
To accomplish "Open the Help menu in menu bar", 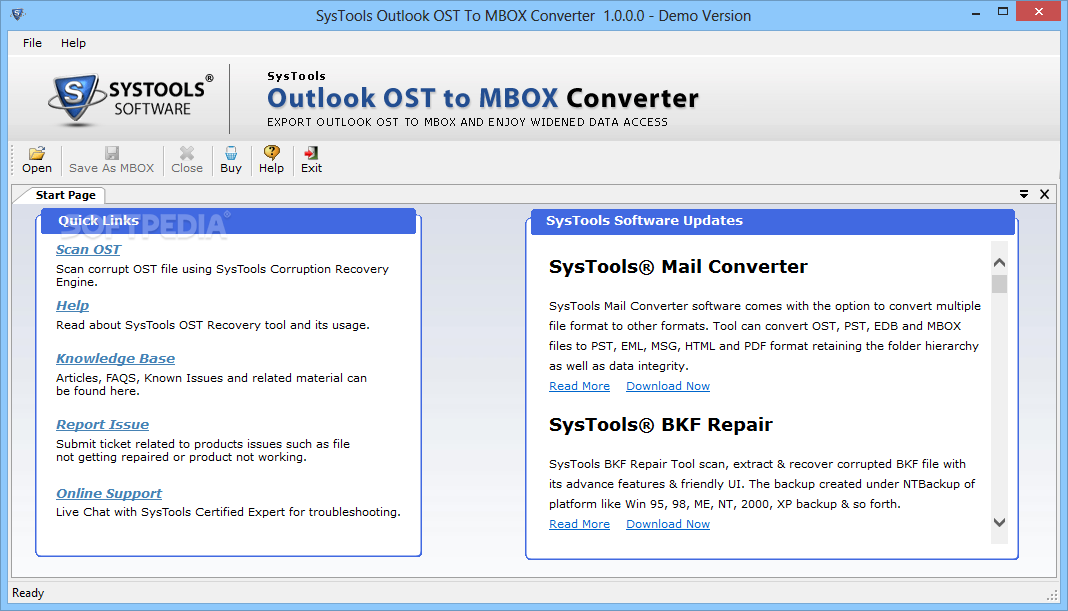I will pyautogui.click(x=73, y=43).
